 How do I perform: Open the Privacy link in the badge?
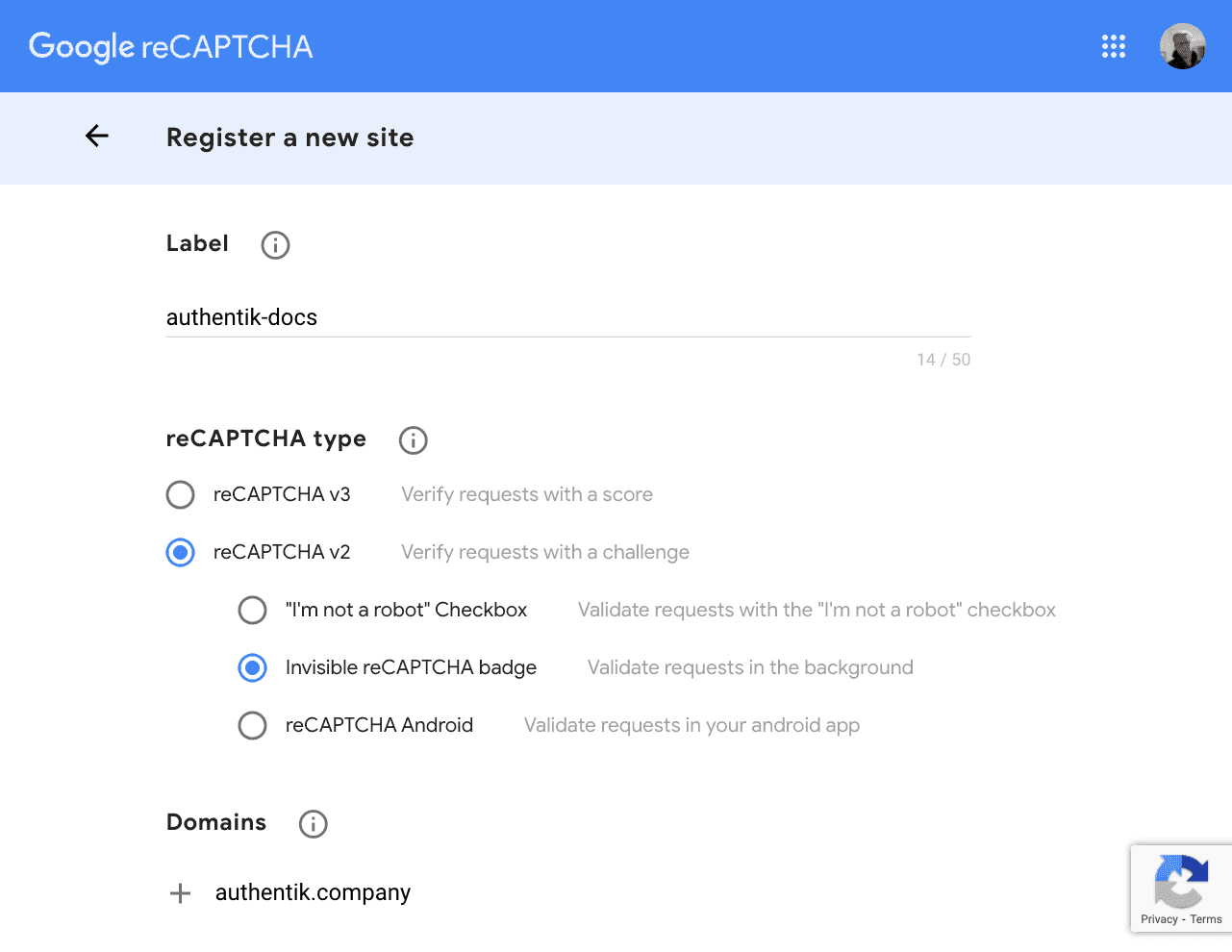pos(1159,919)
